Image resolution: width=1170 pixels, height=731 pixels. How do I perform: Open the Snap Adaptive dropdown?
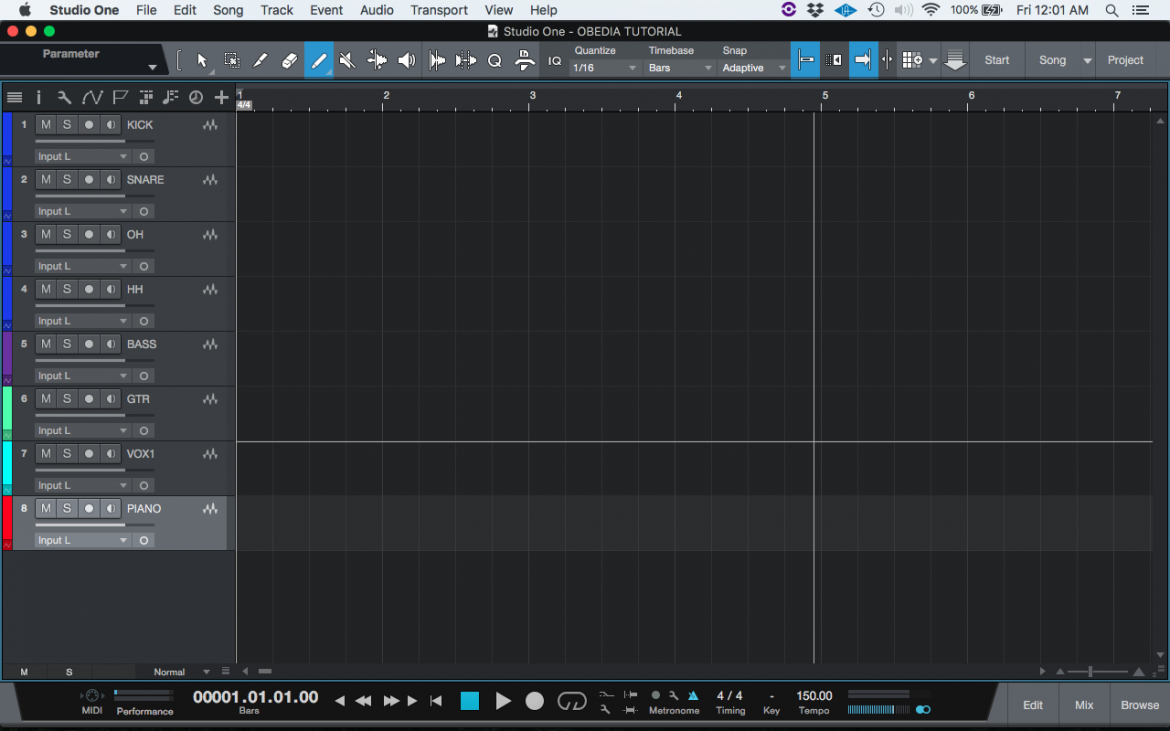click(754, 68)
